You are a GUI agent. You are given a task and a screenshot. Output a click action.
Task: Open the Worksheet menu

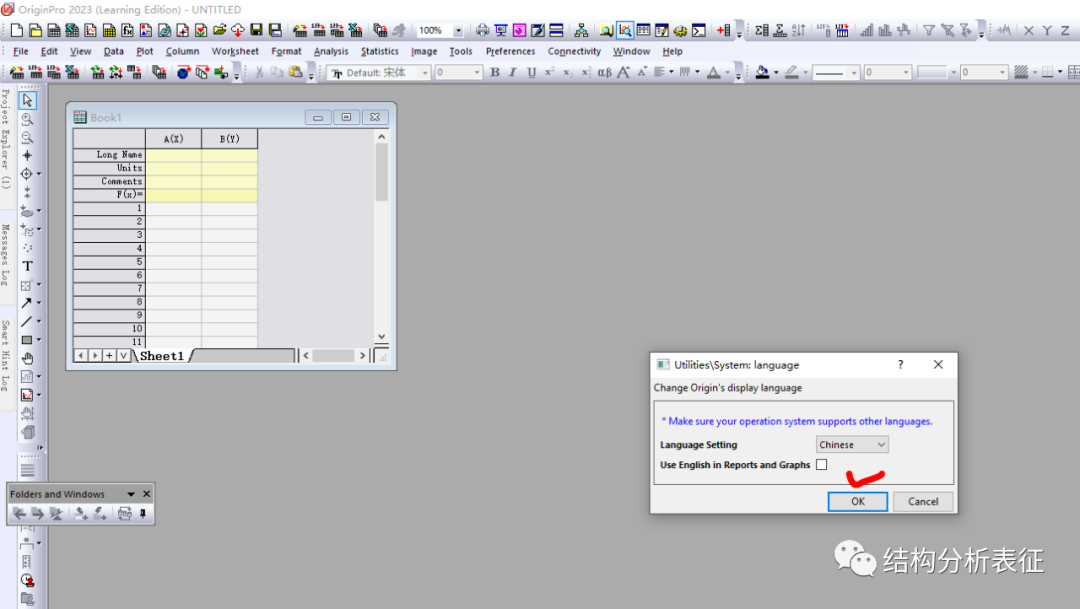click(235, 52)
